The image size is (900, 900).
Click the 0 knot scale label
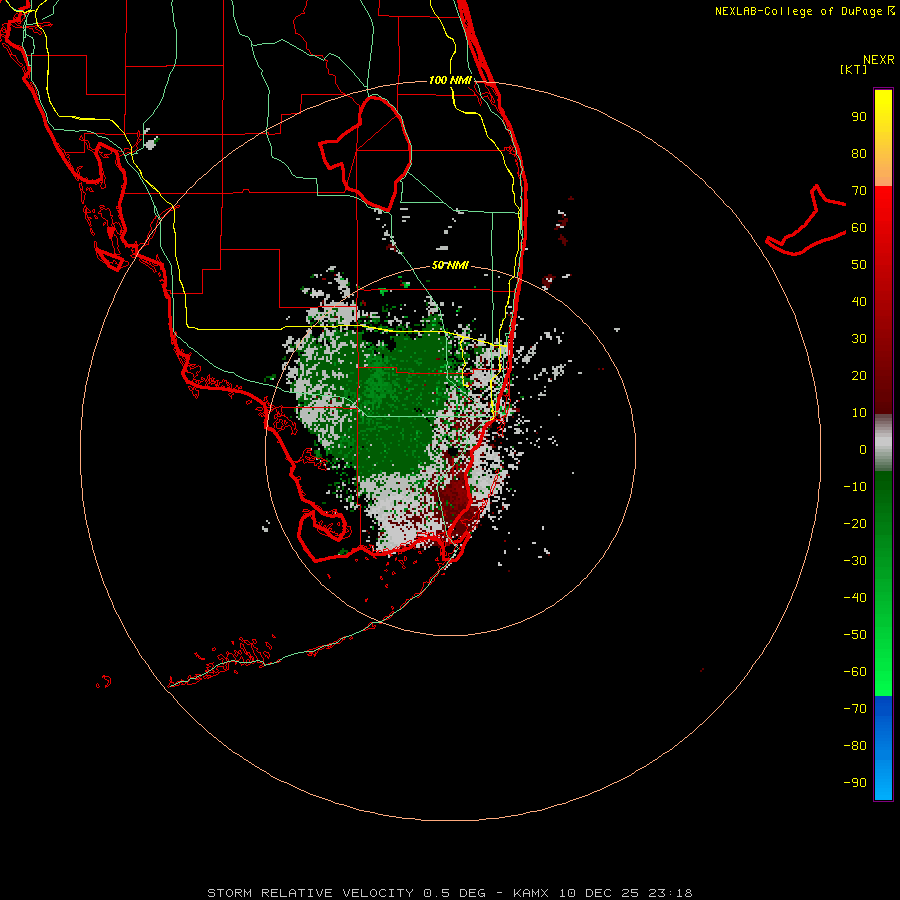coord(863,449)
